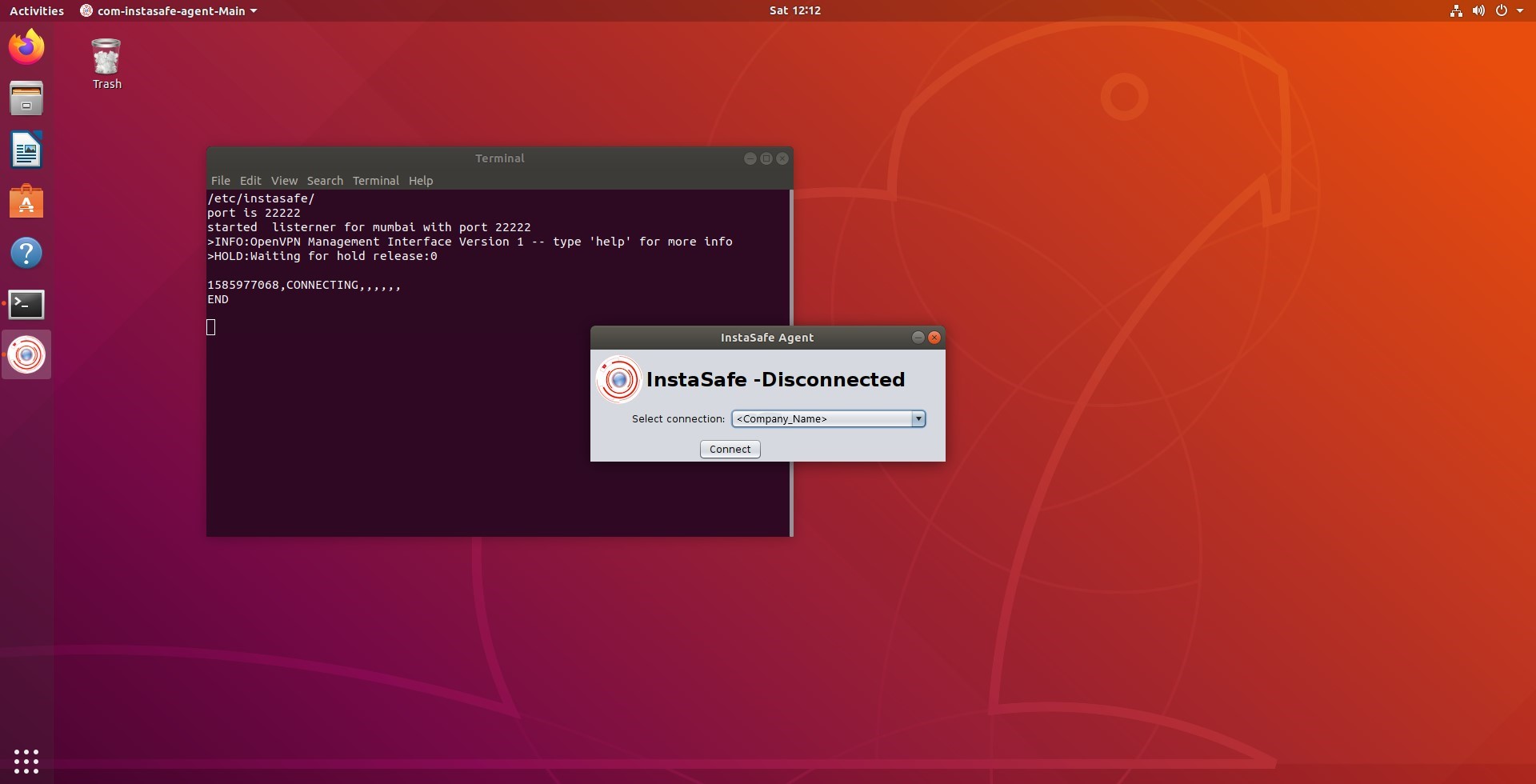Open the Sat 12:12 clock panel
Screen dimensions: 1536x784
[x=795, y=10]
